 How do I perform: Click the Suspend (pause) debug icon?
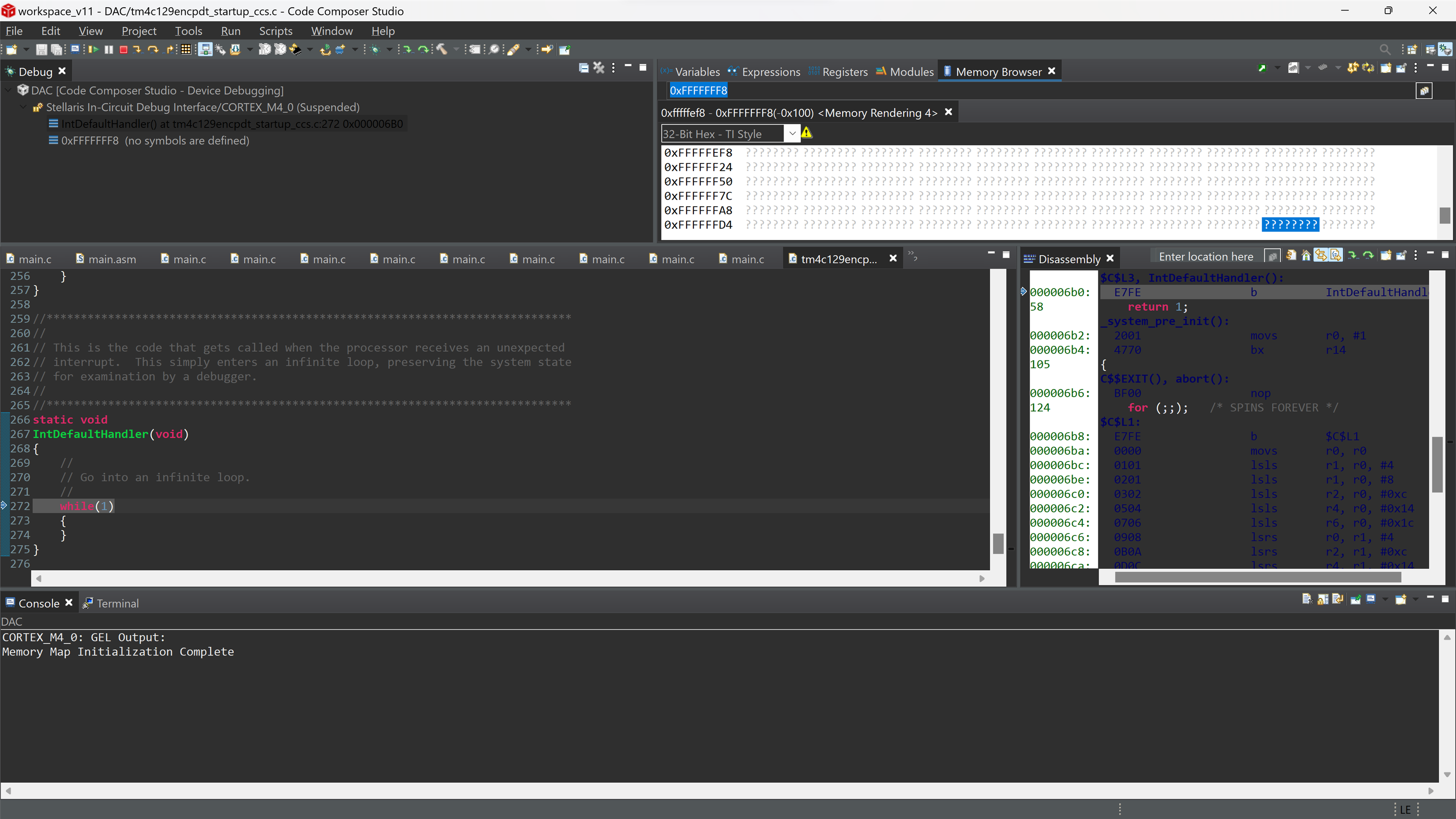(x=109, y=50)
